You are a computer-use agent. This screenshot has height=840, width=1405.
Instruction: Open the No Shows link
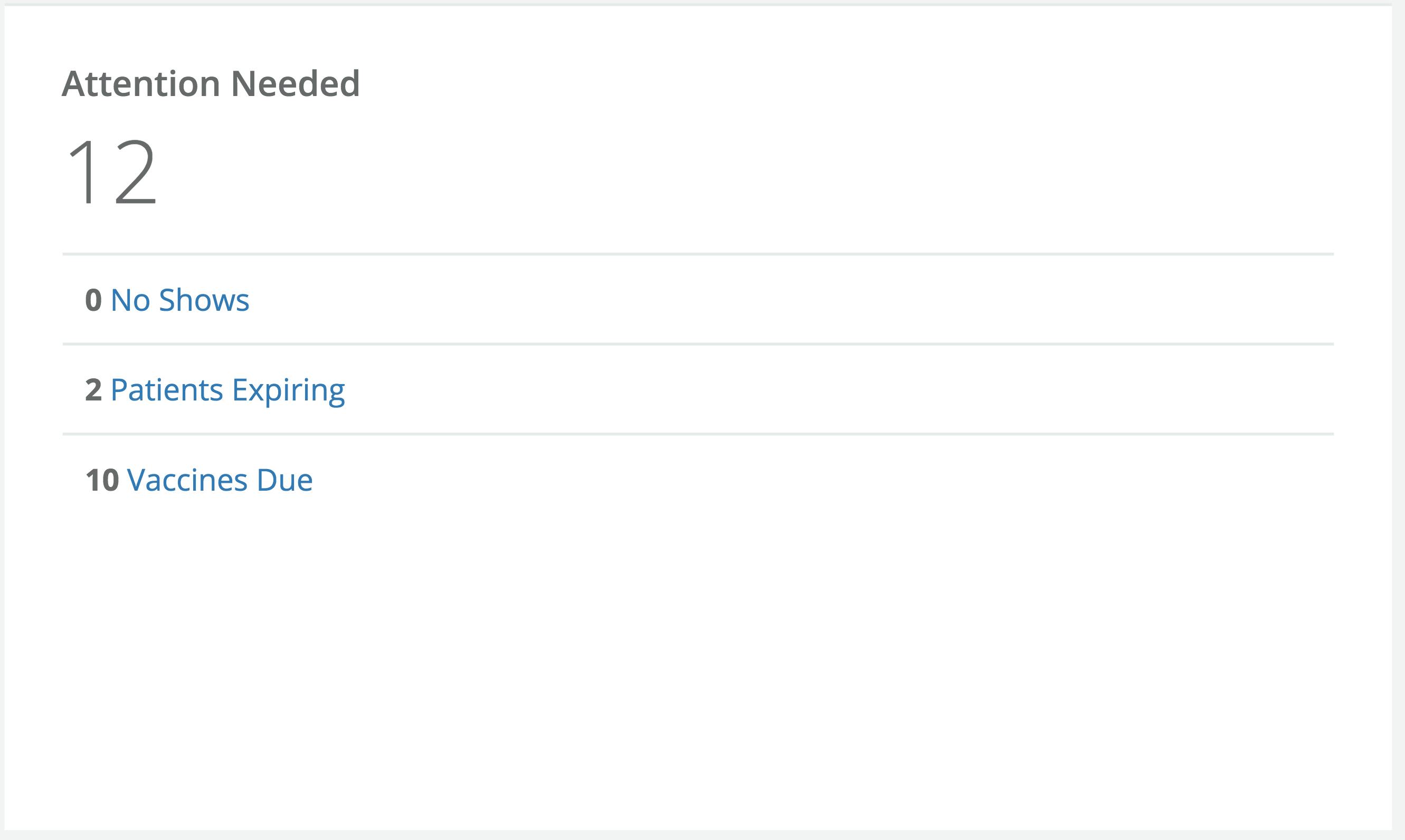coord(179,300)
